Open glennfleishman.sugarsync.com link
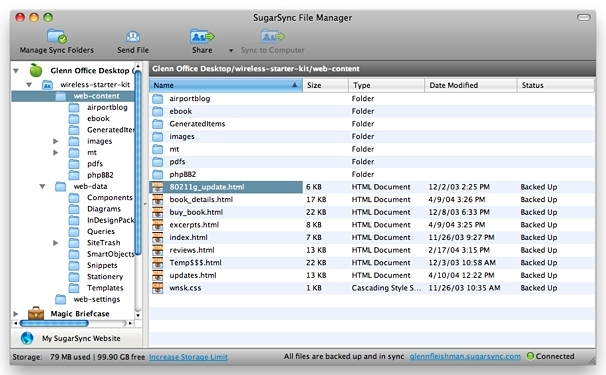 (465, 356)
